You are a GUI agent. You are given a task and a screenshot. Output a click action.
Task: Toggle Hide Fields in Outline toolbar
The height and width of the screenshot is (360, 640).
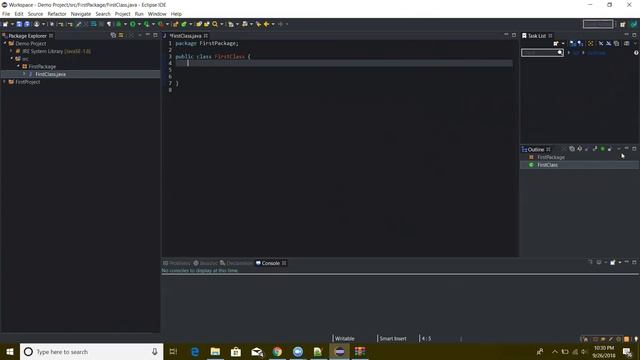click(587, 149)
